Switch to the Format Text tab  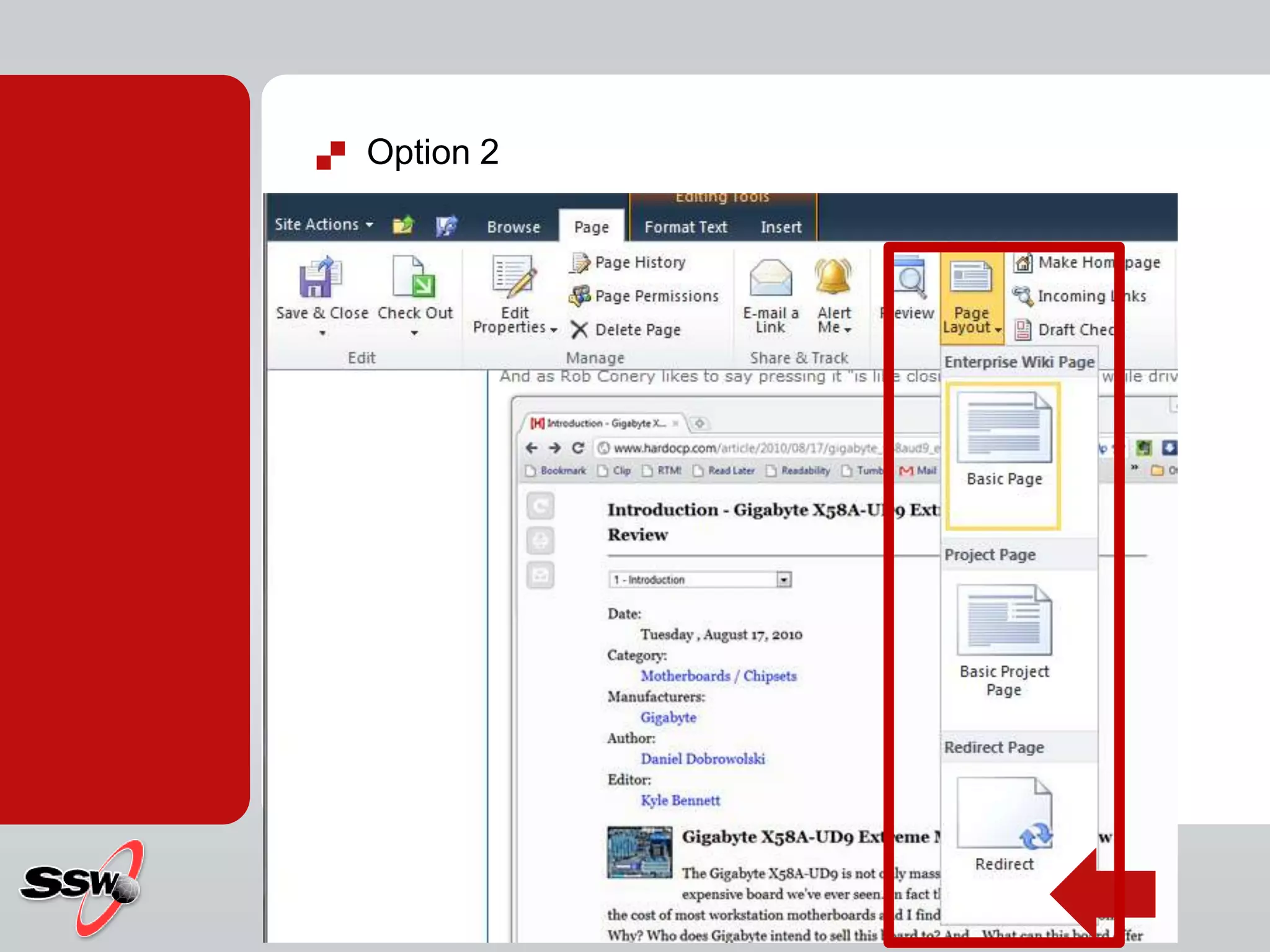(685, 227)
